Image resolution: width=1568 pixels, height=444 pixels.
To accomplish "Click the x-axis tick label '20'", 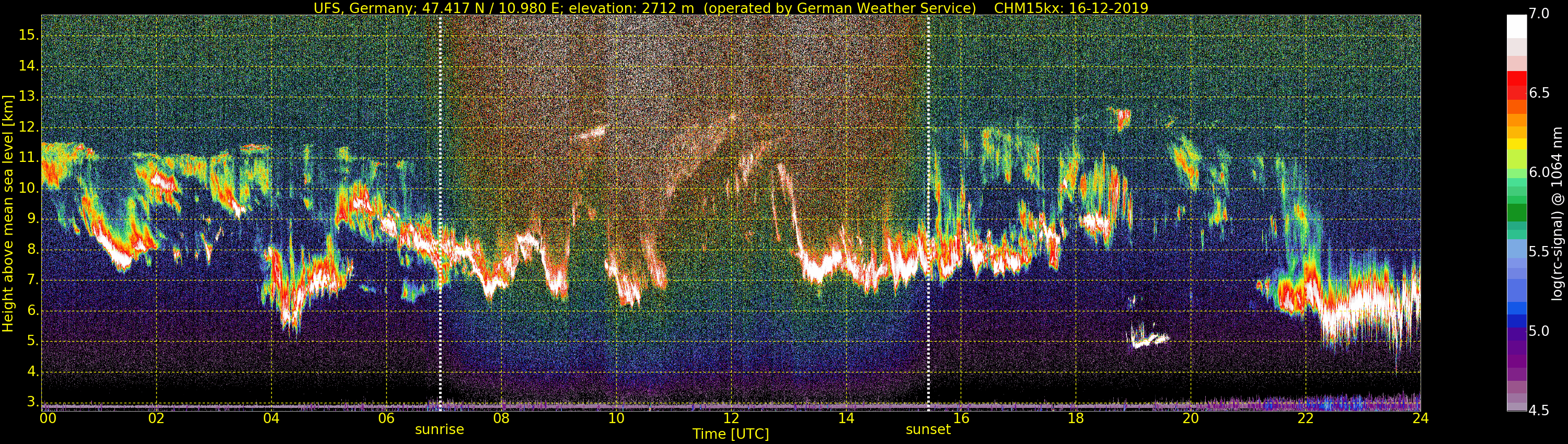I will 1191,418.
